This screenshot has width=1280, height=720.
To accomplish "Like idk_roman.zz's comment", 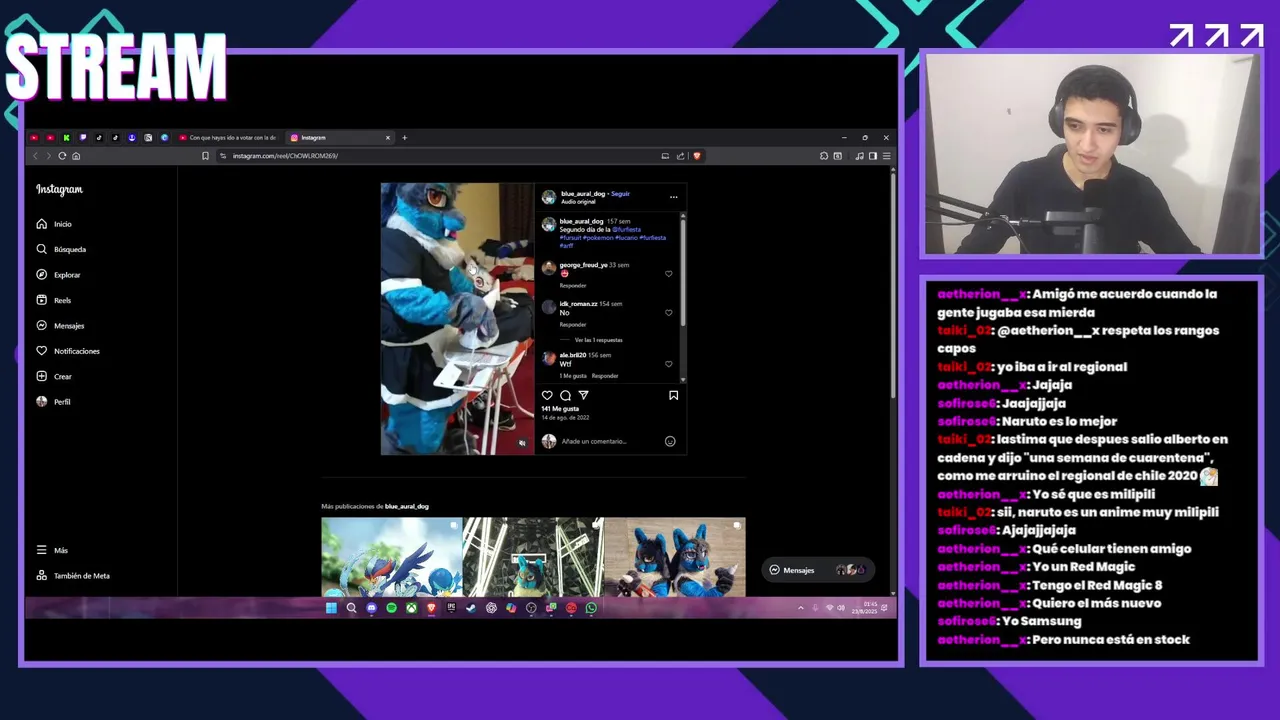I will [669, 312].
